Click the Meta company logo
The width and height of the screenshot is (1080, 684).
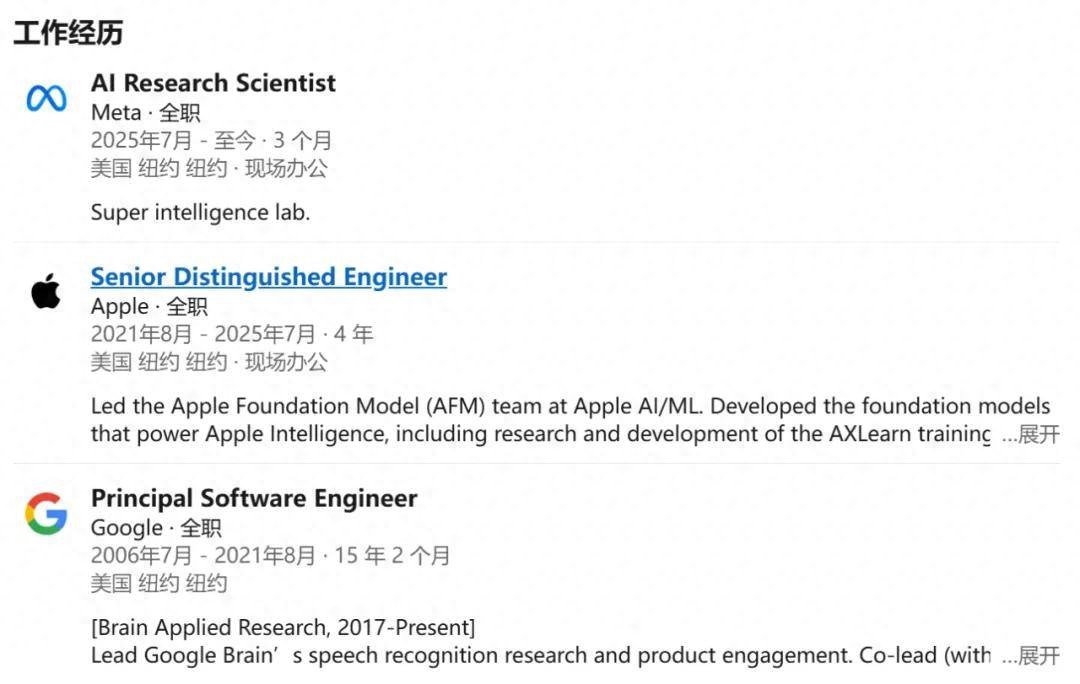pyautogui.click(x=44, y=96)
